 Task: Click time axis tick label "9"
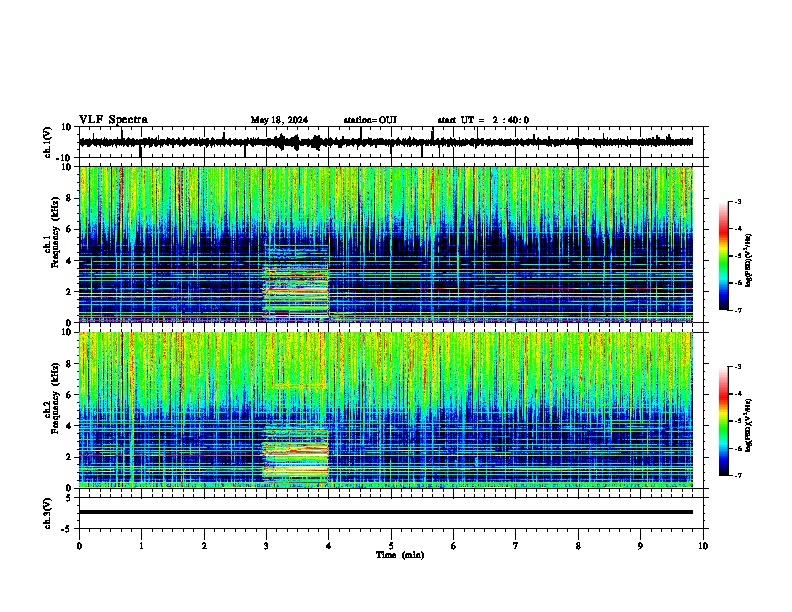coord(640,546)
